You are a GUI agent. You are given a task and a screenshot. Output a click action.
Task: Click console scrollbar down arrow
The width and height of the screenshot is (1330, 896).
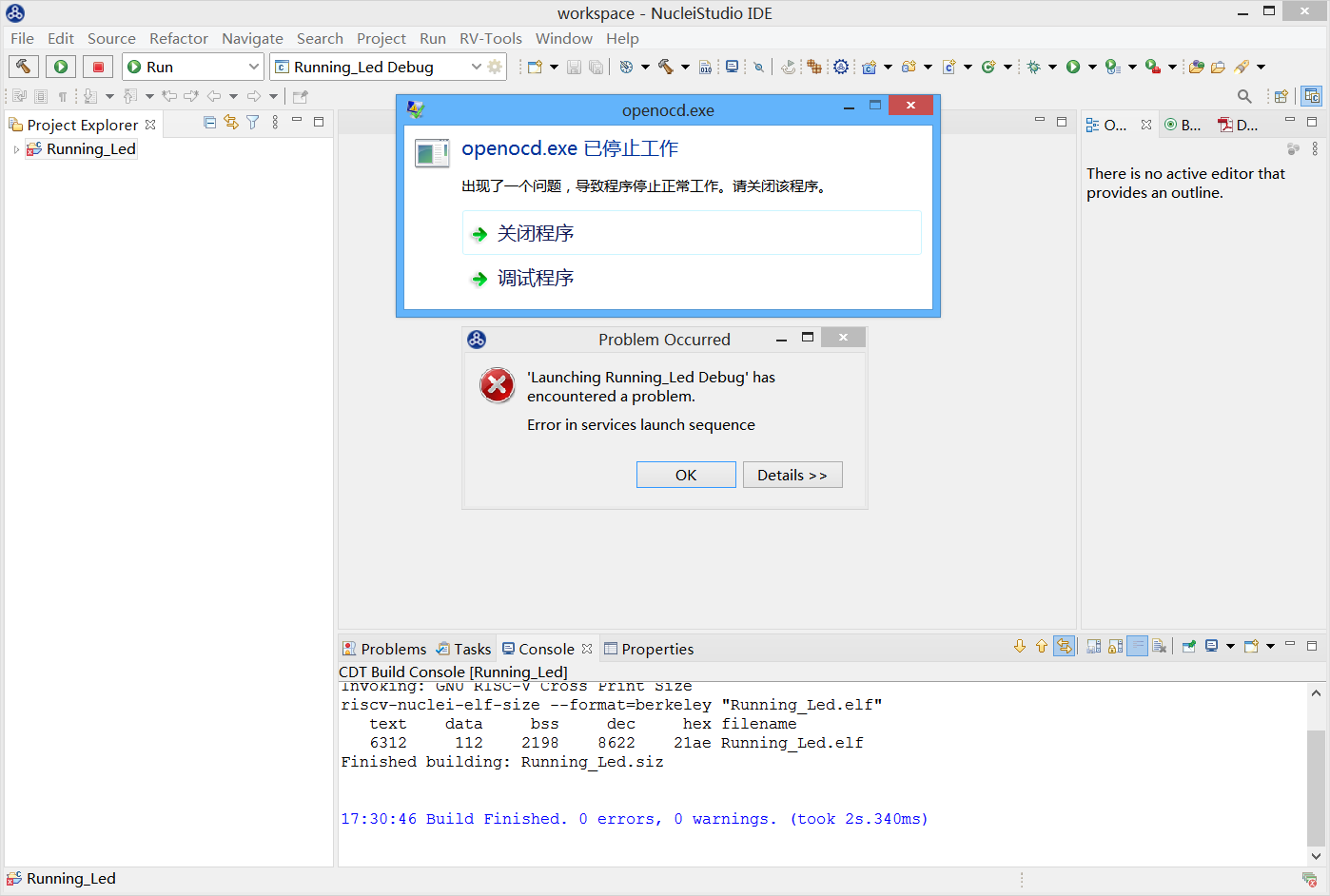[1316, 856]
